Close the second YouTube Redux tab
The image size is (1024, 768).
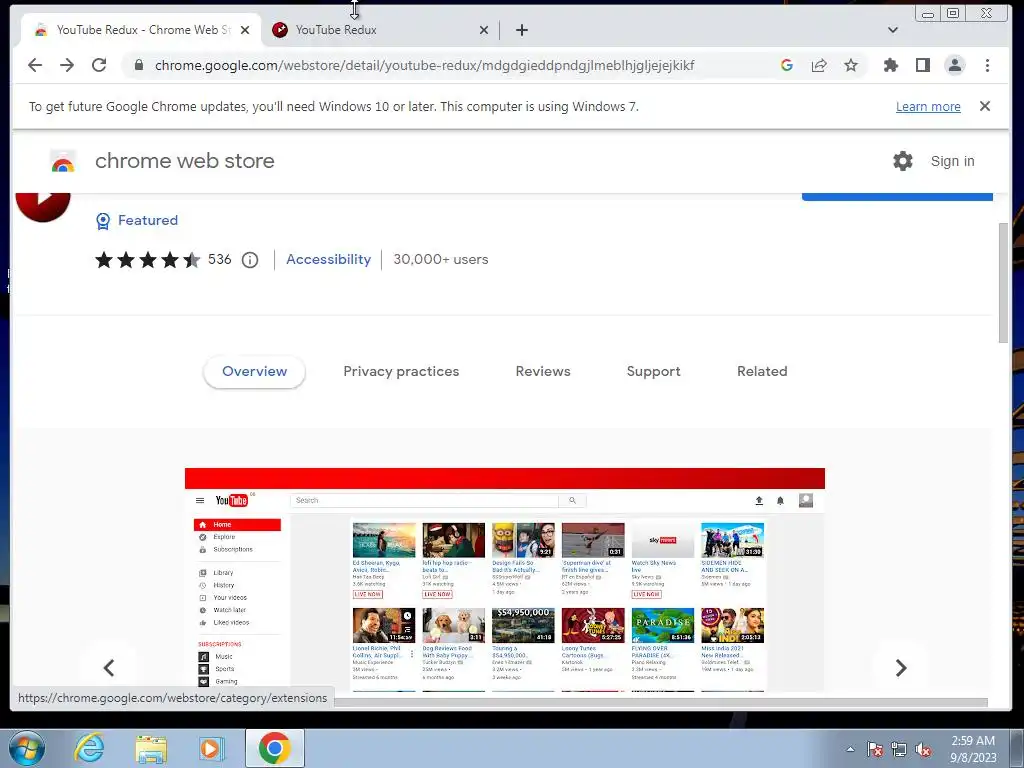[x=483, y=30]
